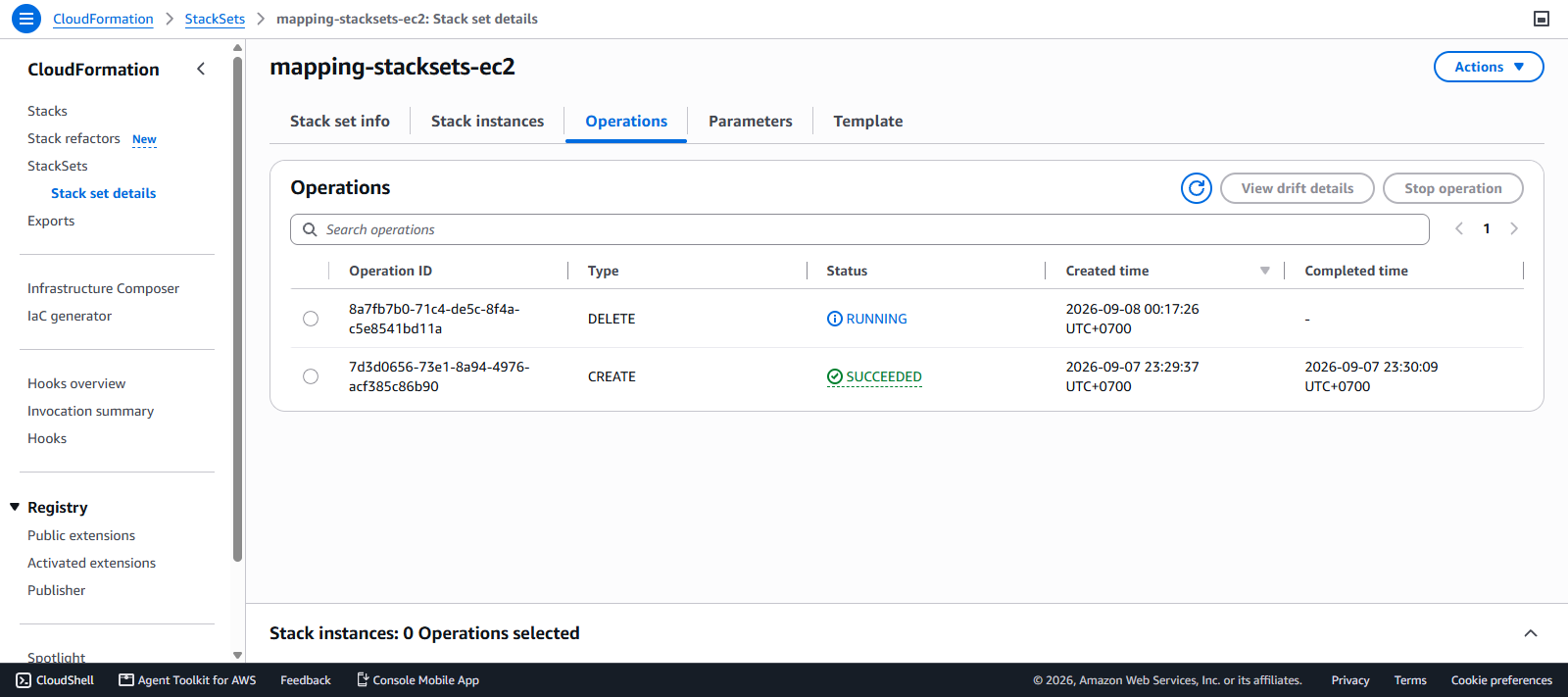Open Invocation summary
The image size is (1568, 697).
point(90,411)
